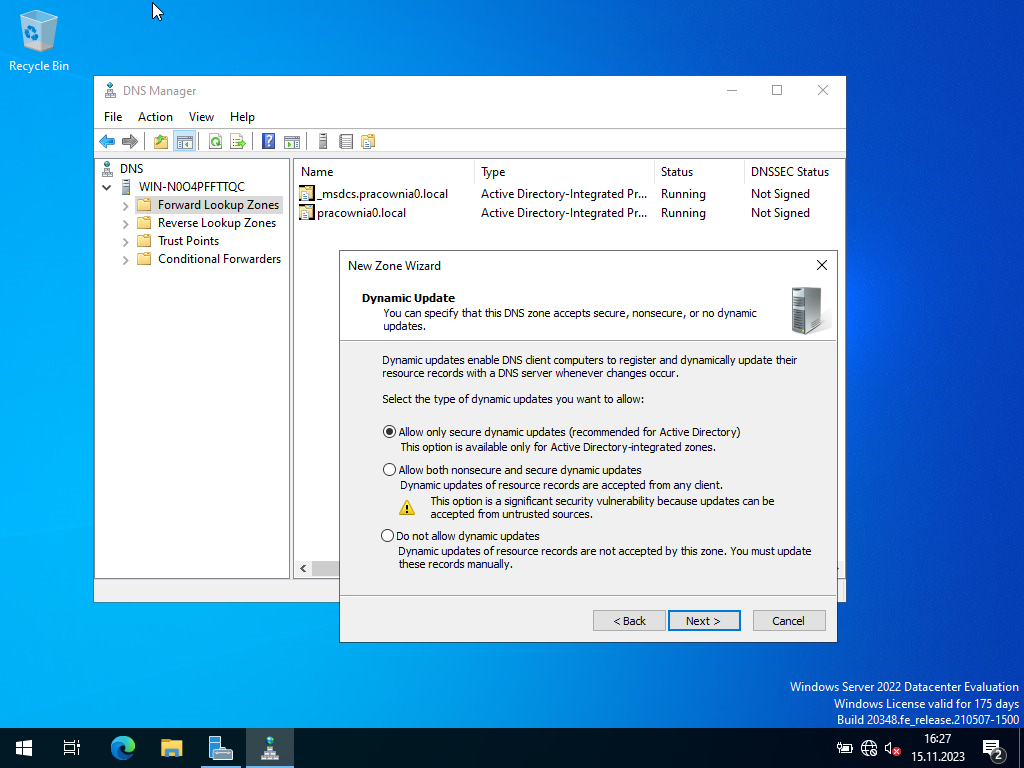Collapse the WIN-N0O4PFFTTQC server node

coord(106,187)
